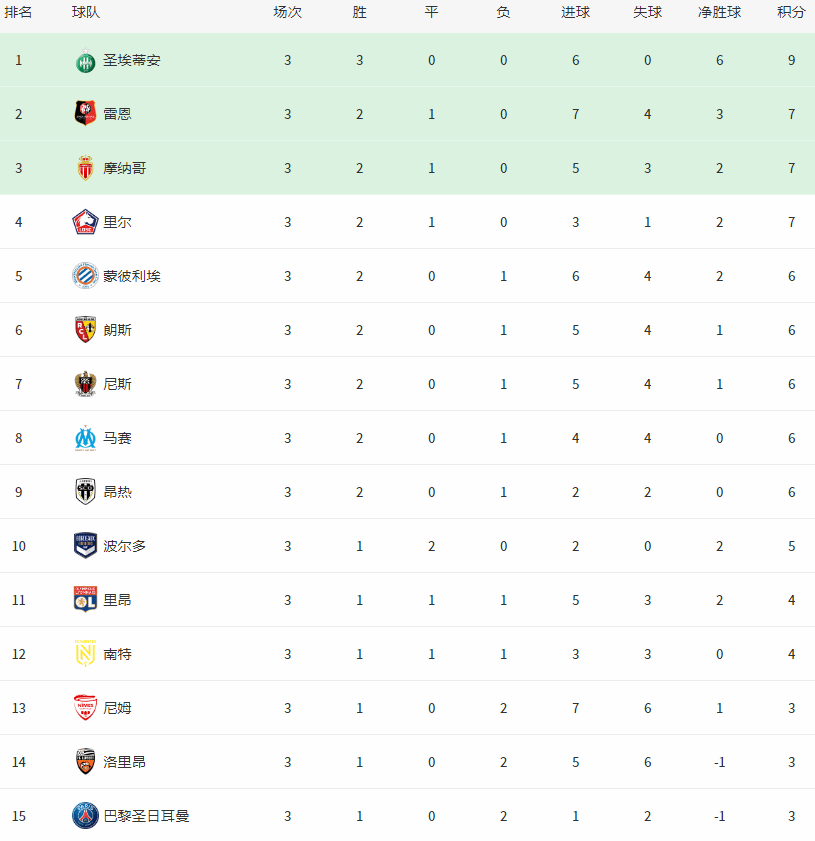This screenshot has width=815, height=841.
Task: Select the 尼姆 team name
Action: [x=117, y=708]
